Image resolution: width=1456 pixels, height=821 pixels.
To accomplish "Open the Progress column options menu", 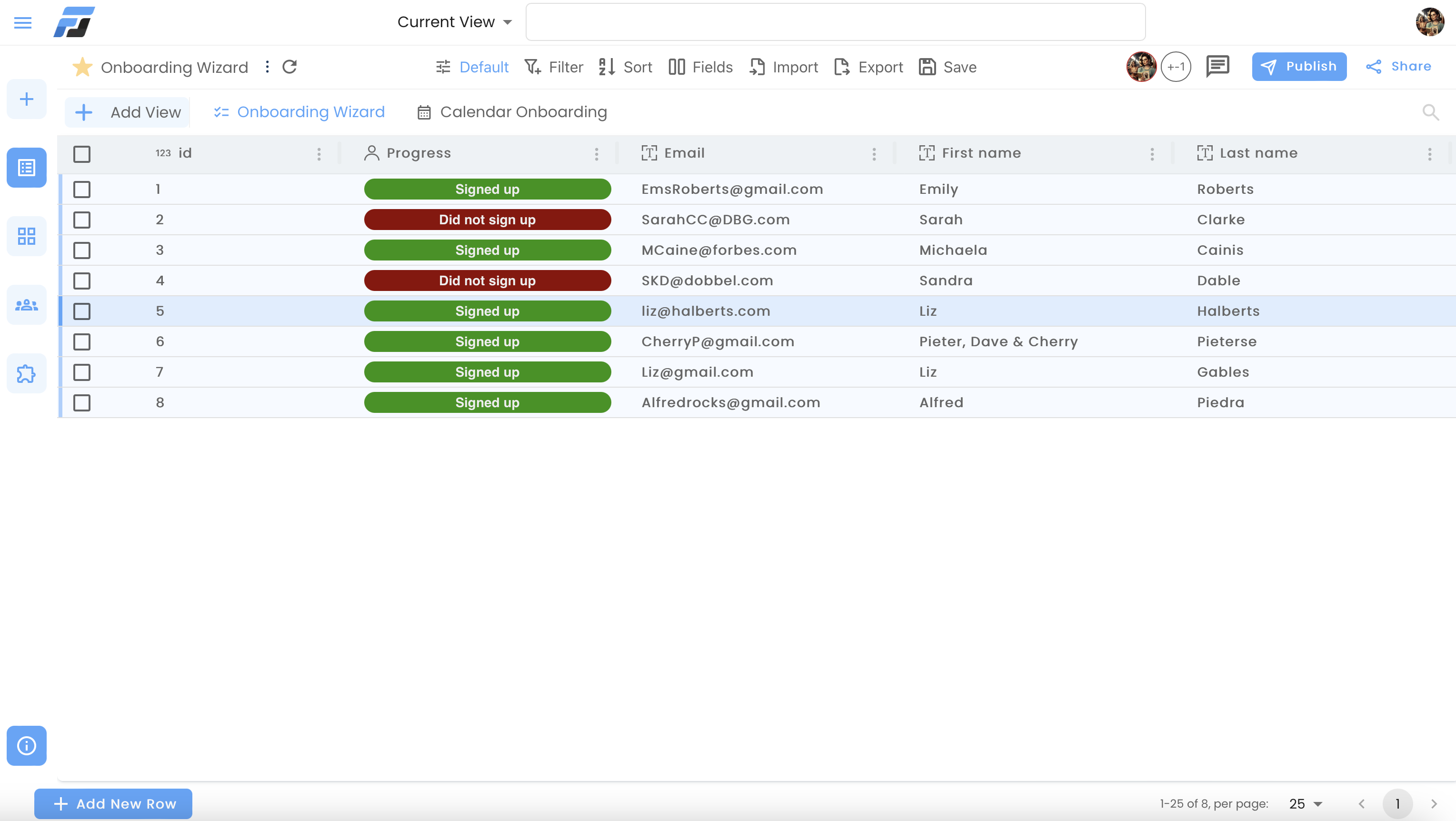I will (x=597, y=154).
